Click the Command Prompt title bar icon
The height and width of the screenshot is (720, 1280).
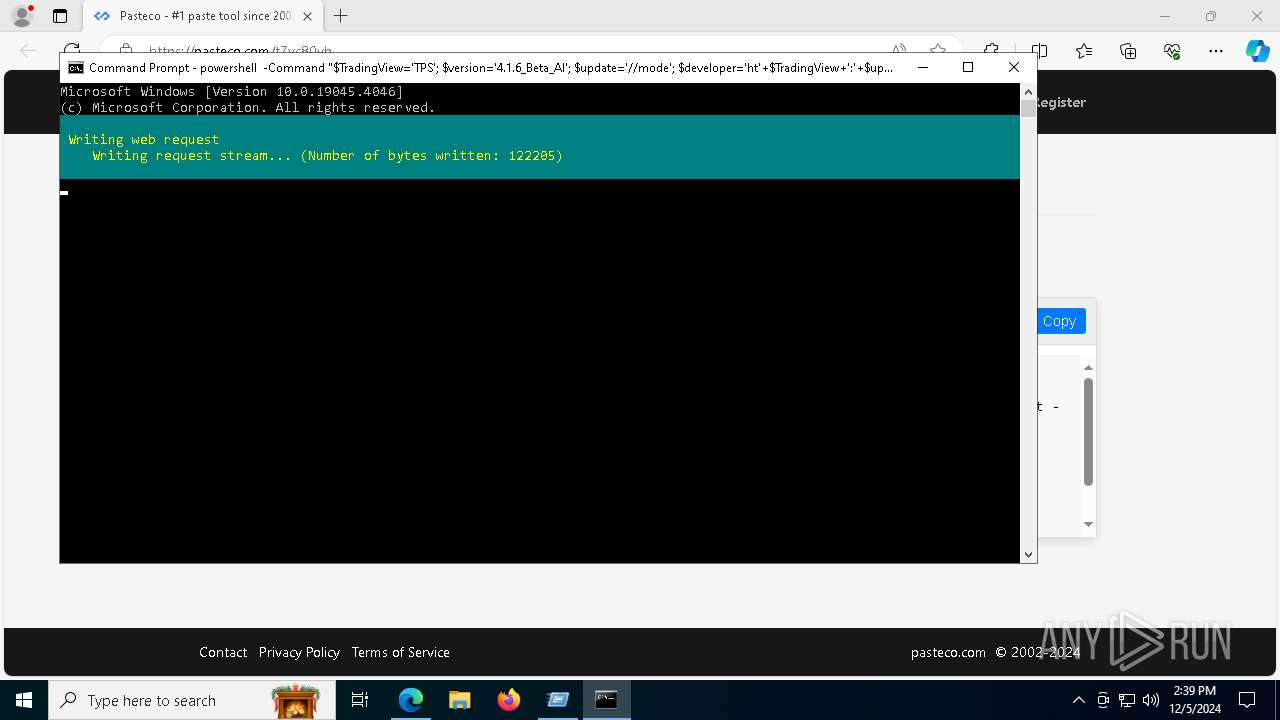pyautogui.click(x=76, y=68)
